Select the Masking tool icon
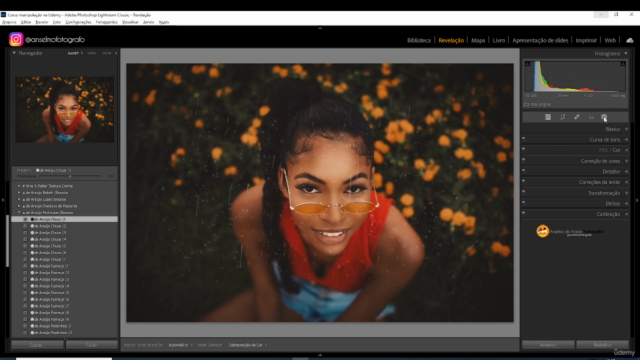This screenshot has height=360, width=640. [604, 117]
